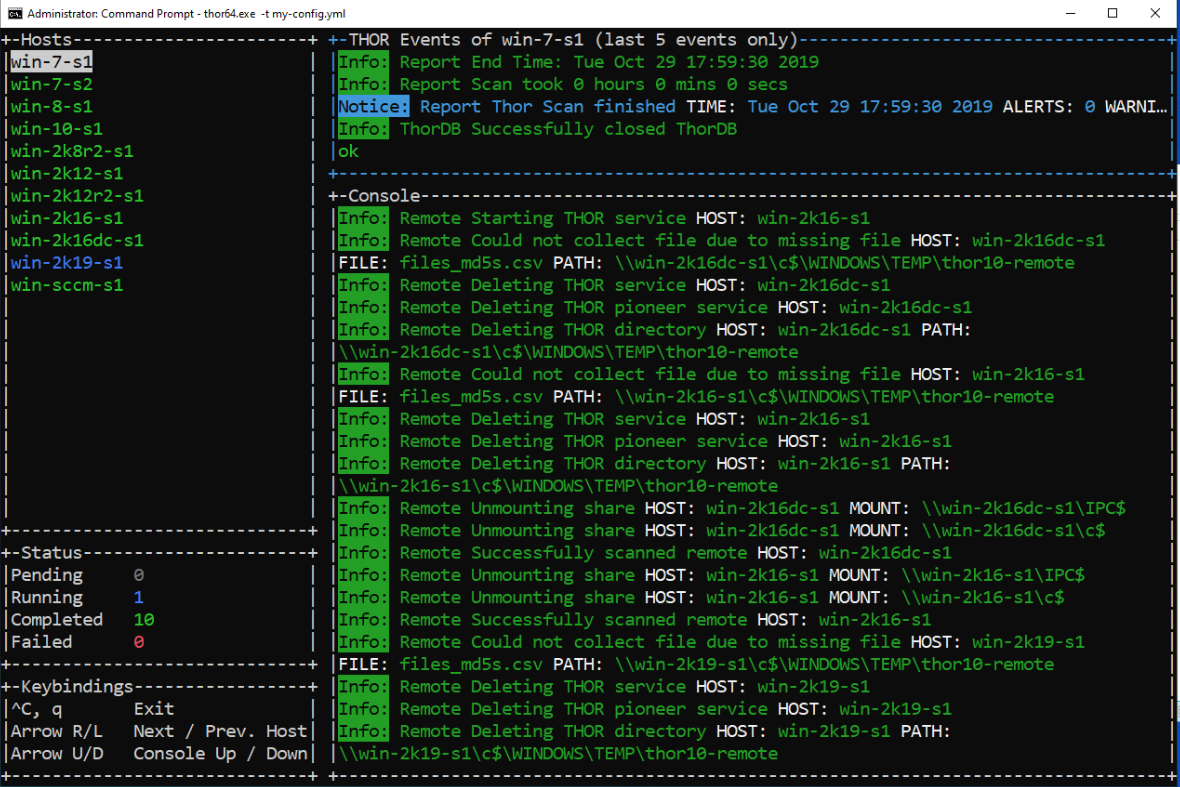Click the blue Notice tag in events

373,107
